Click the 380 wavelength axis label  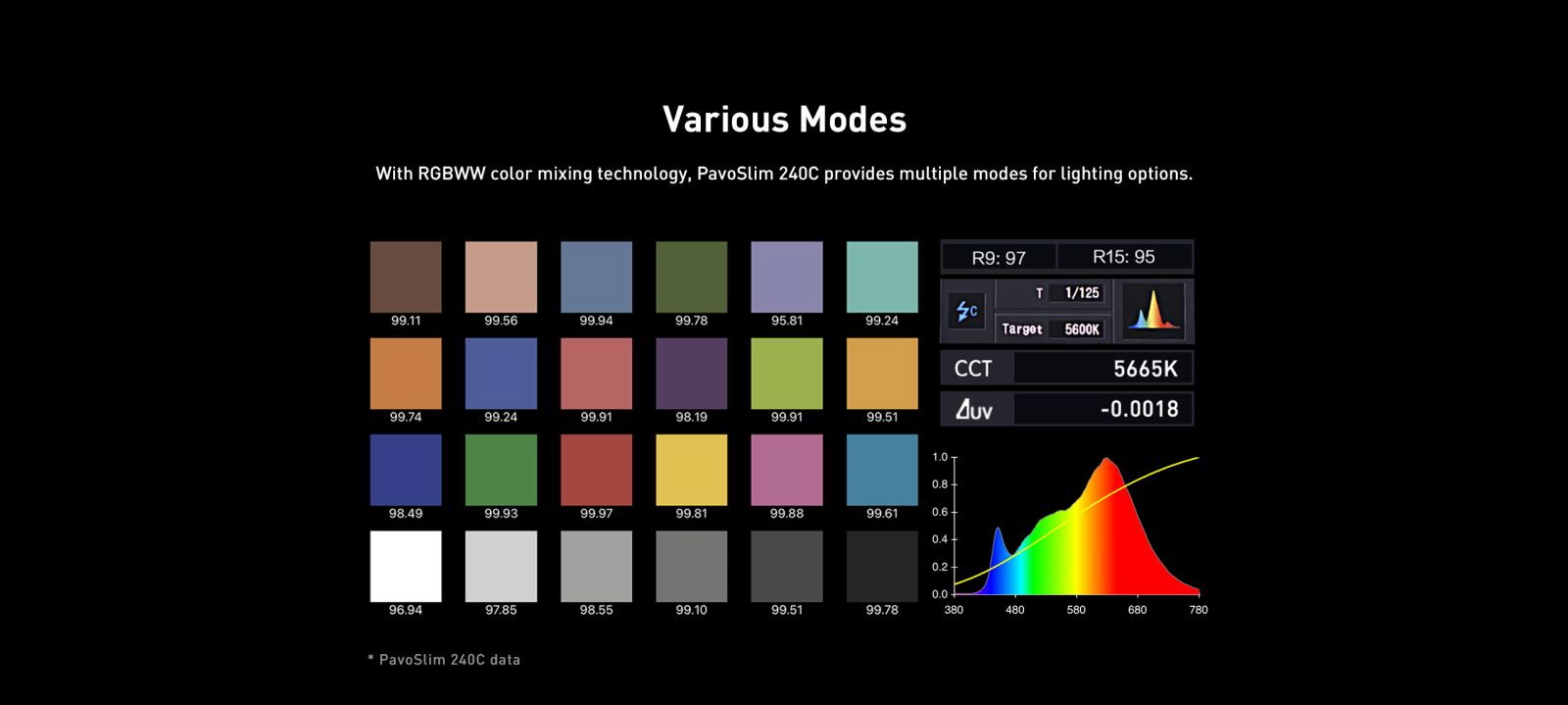point(954,610)
